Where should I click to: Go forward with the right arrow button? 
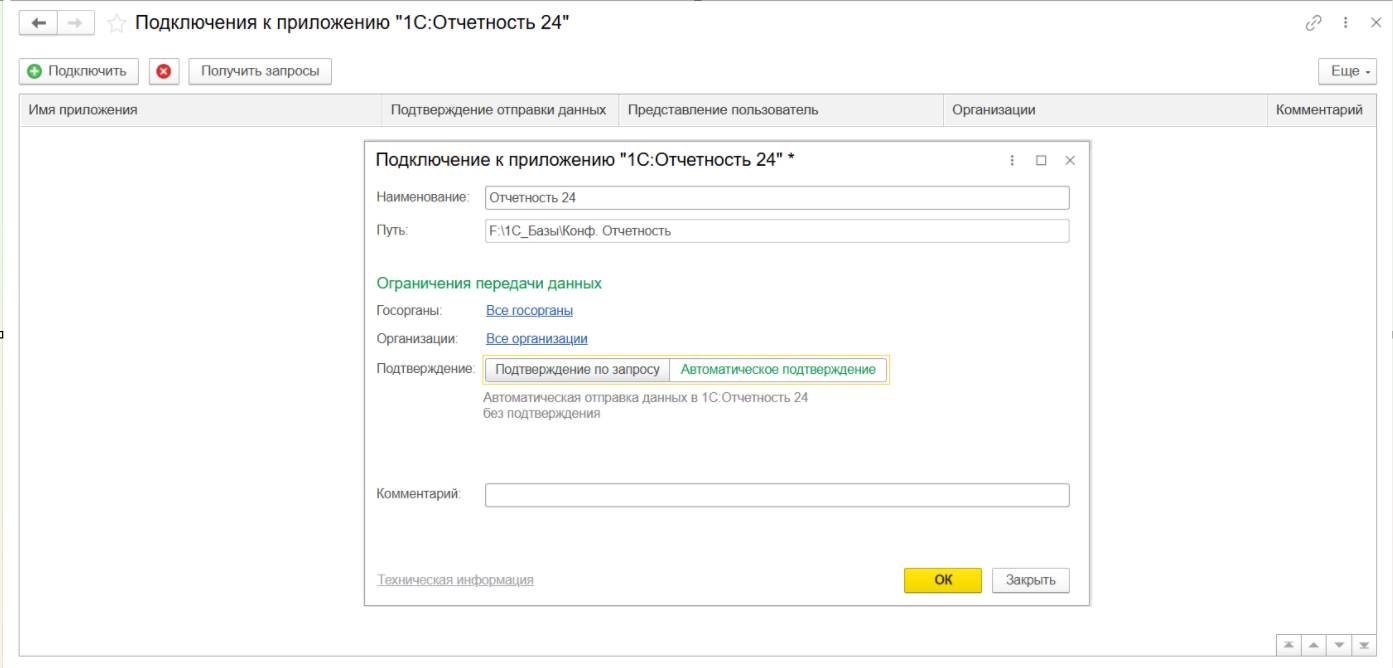coord(76,23)
